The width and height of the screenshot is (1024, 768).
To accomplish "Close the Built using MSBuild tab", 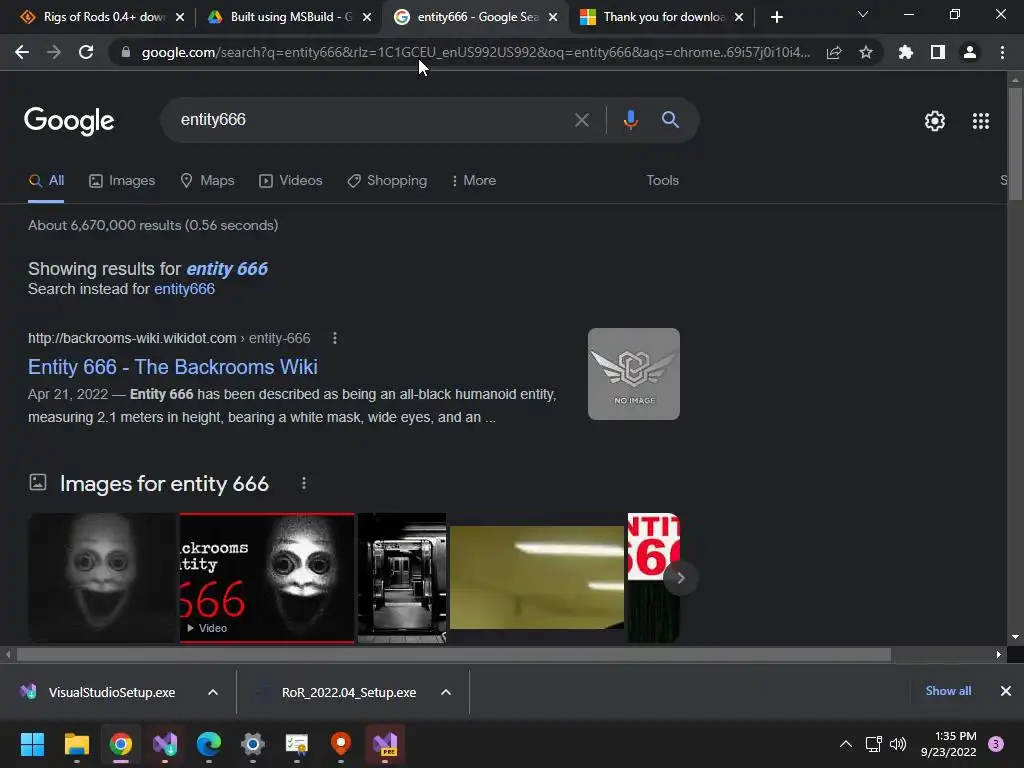I will pyautogui.click(x=367, y=17).
